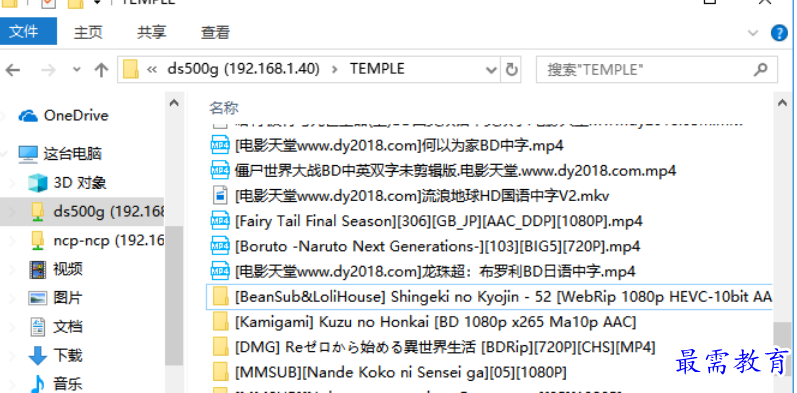The width and height of the screenshot is (797, 393).
Task: Switch to the 共享 ribbon tab
Action: (151, 33)
